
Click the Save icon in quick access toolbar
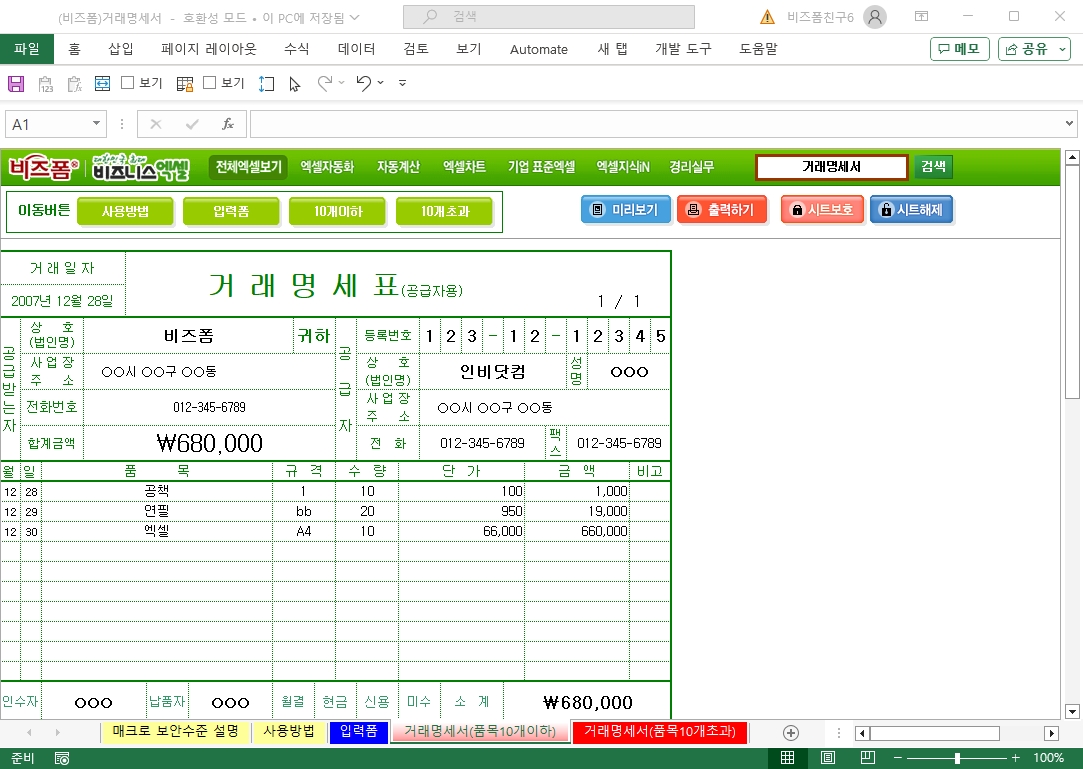coord(16,84)
